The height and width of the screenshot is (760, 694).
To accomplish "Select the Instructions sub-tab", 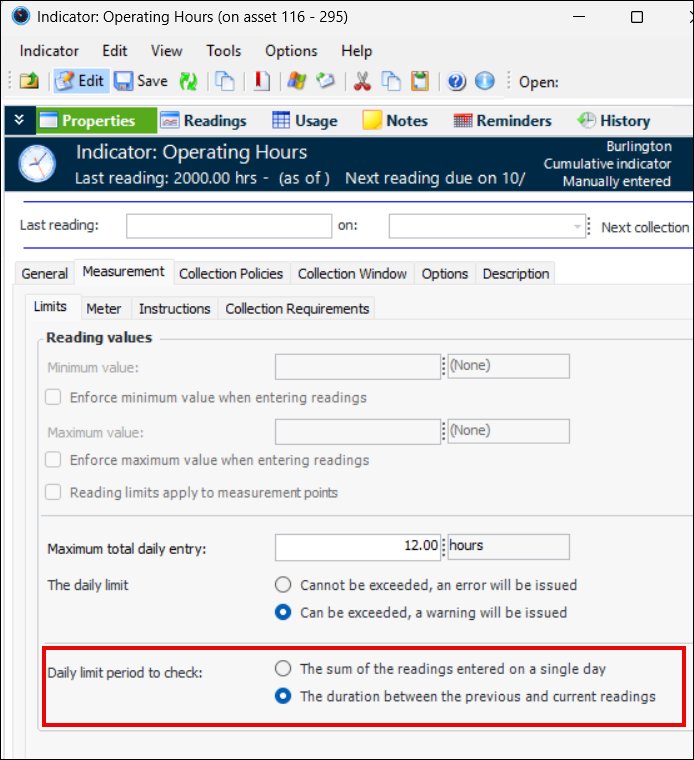I will pos(175,308).
